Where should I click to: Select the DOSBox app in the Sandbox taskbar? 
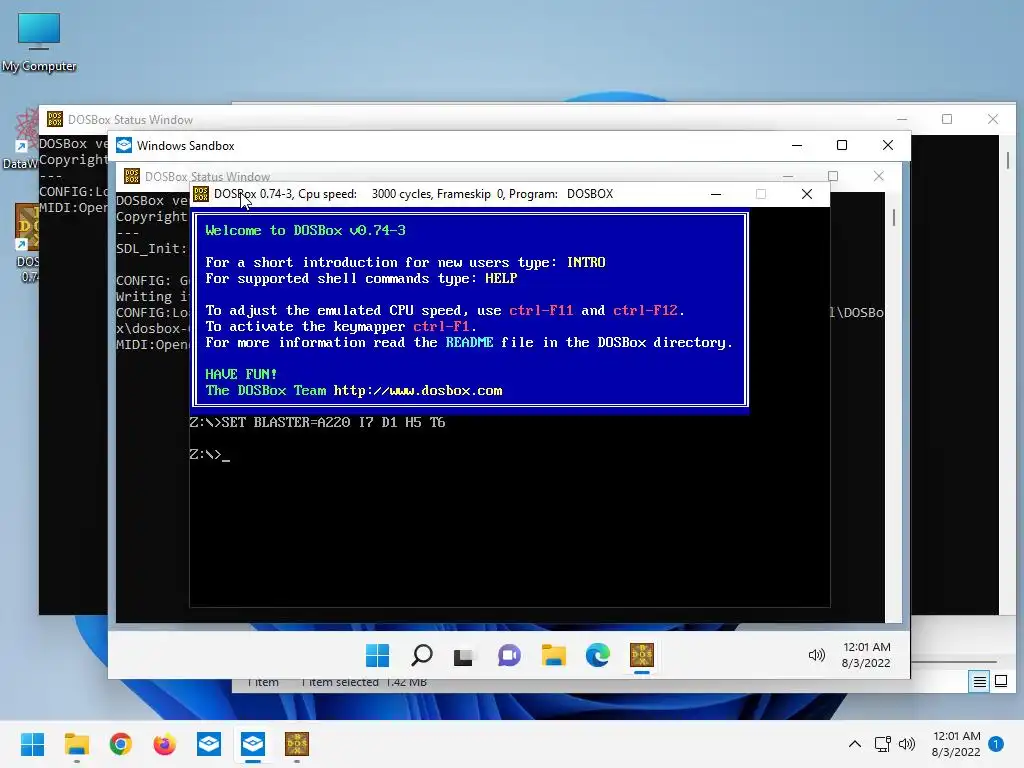pos(642,655)
